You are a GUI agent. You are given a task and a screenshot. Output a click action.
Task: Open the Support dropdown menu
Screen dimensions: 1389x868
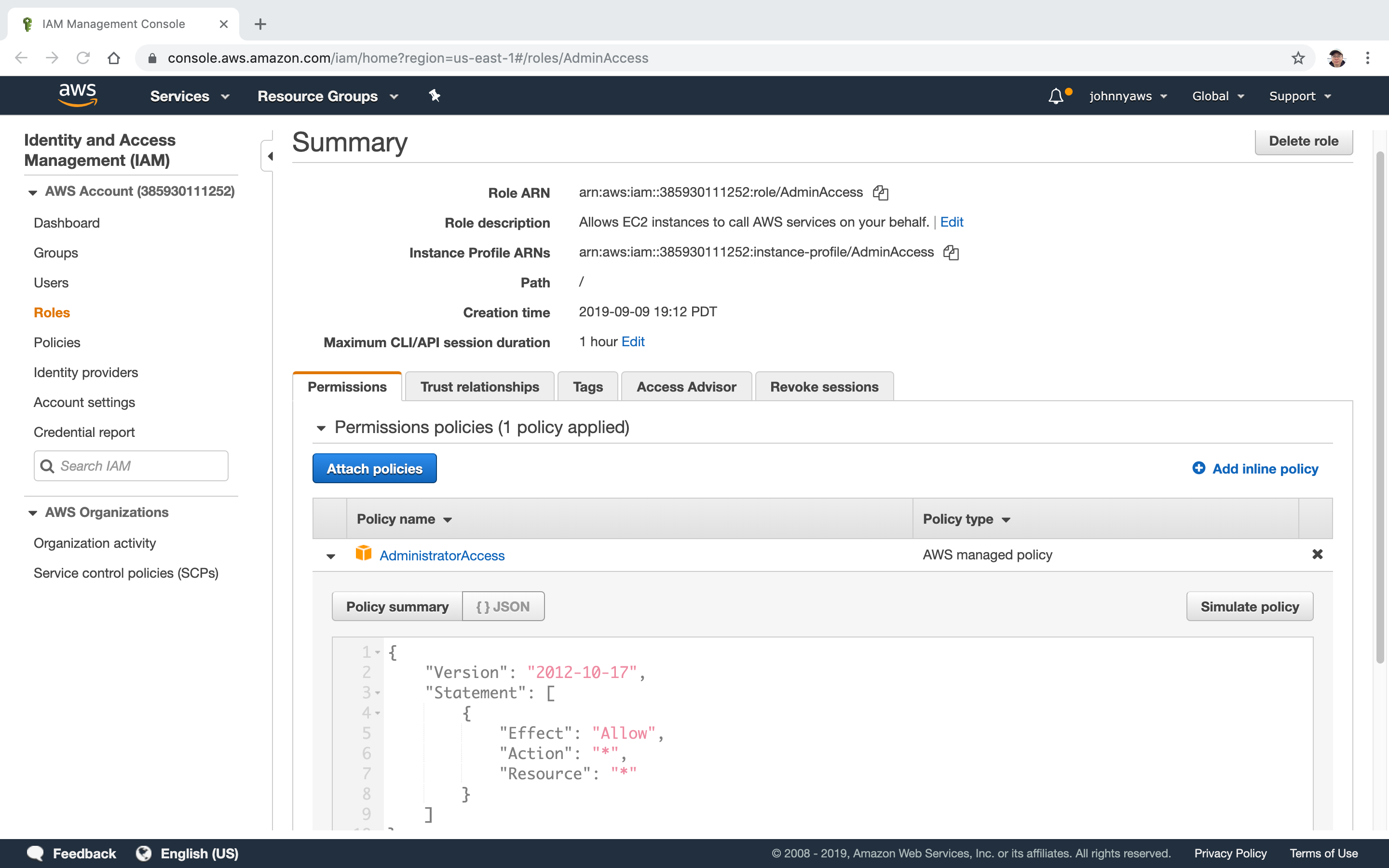pos(1300,96)
